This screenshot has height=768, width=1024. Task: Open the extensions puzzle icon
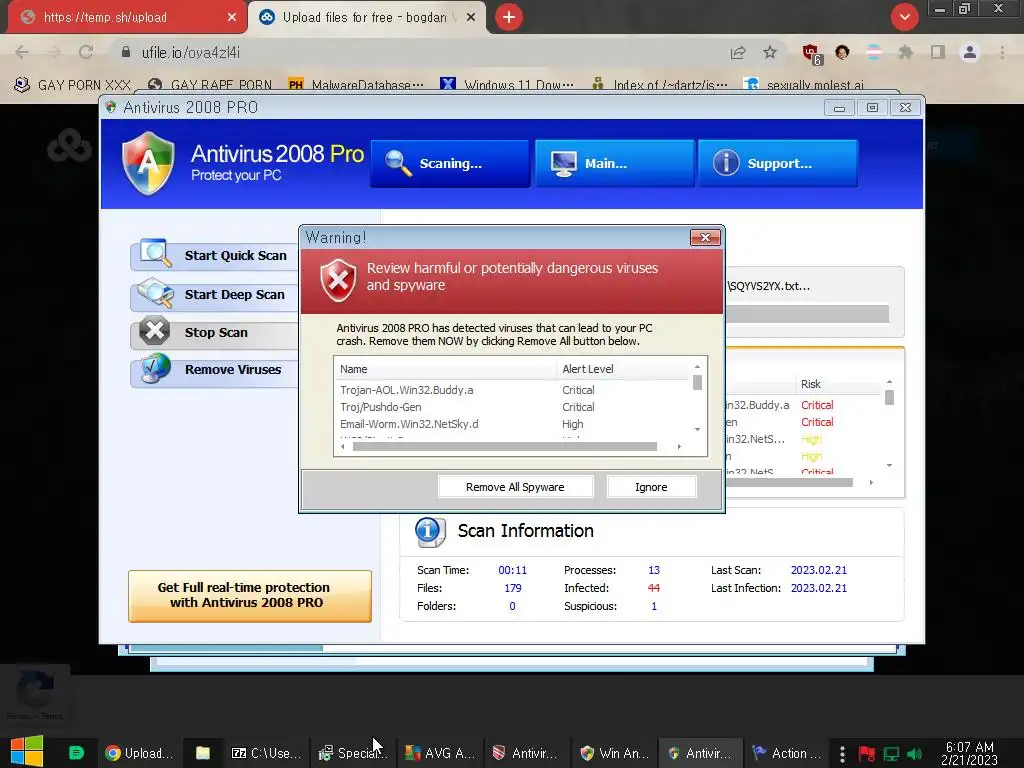(905, 52)
